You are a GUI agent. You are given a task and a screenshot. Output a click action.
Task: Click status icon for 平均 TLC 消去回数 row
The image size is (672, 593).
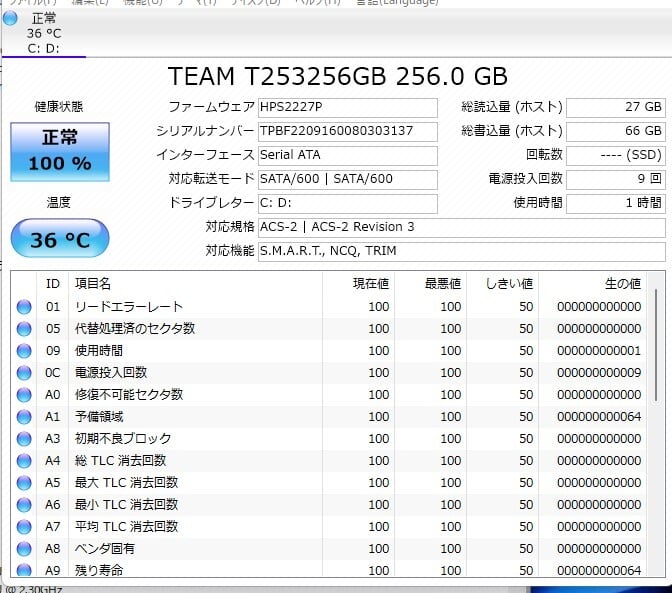[x=24, y=526]
